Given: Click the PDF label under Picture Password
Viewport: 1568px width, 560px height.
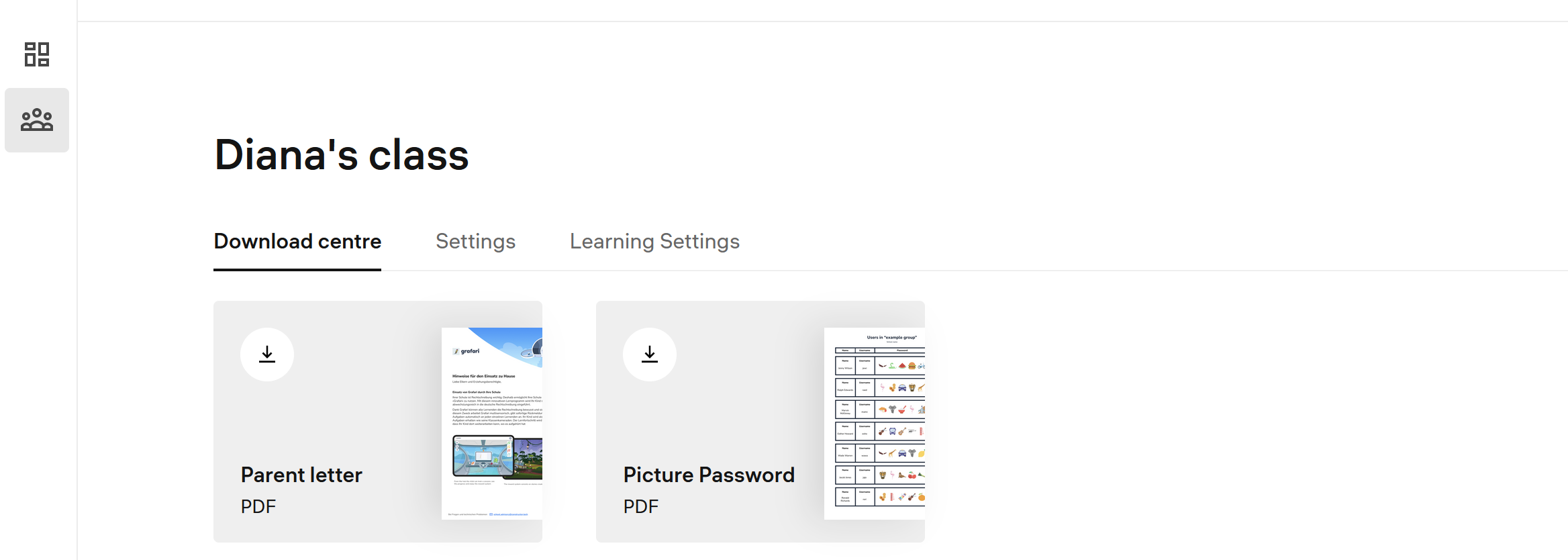Looking at the screenshot, I should [x=641, y=507].
